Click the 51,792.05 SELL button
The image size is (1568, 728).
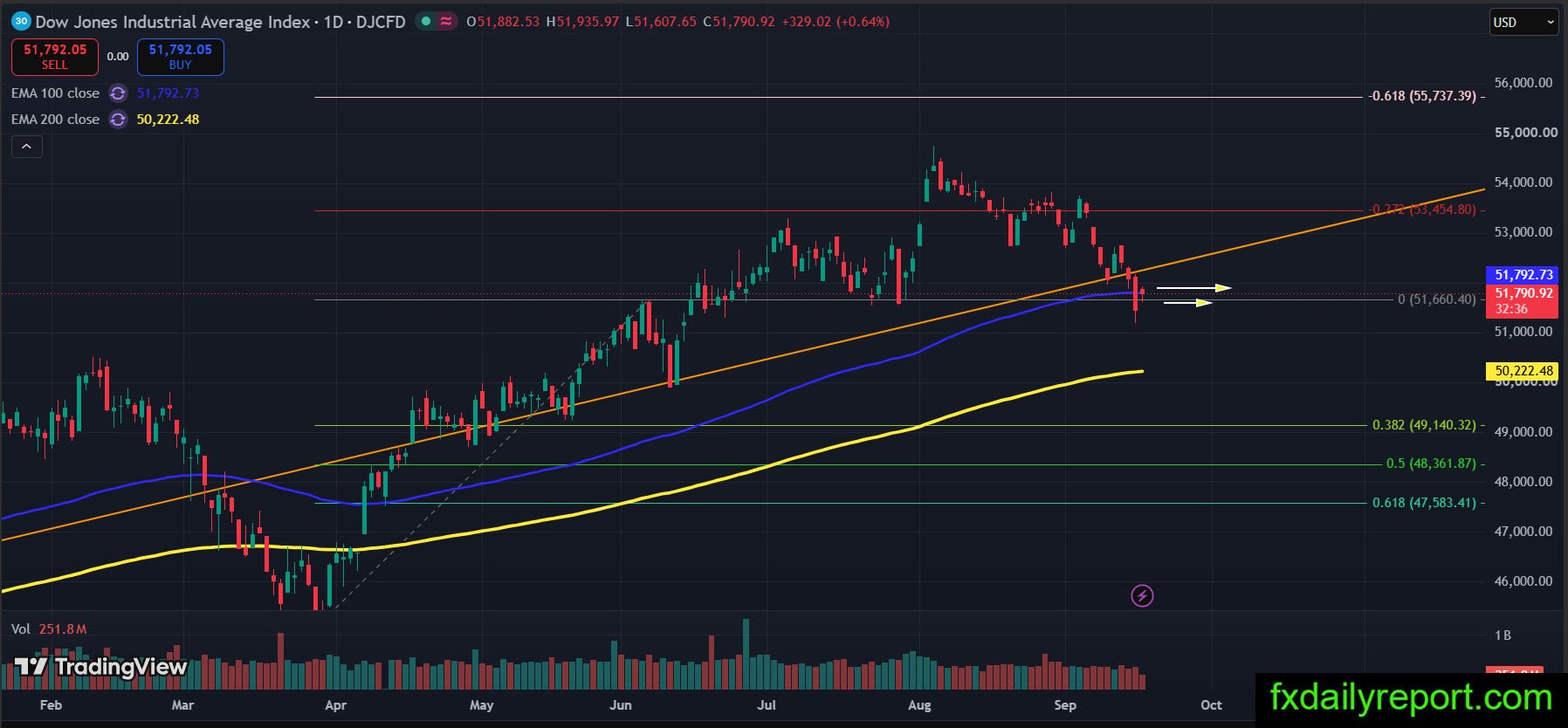tap(55, 57)
